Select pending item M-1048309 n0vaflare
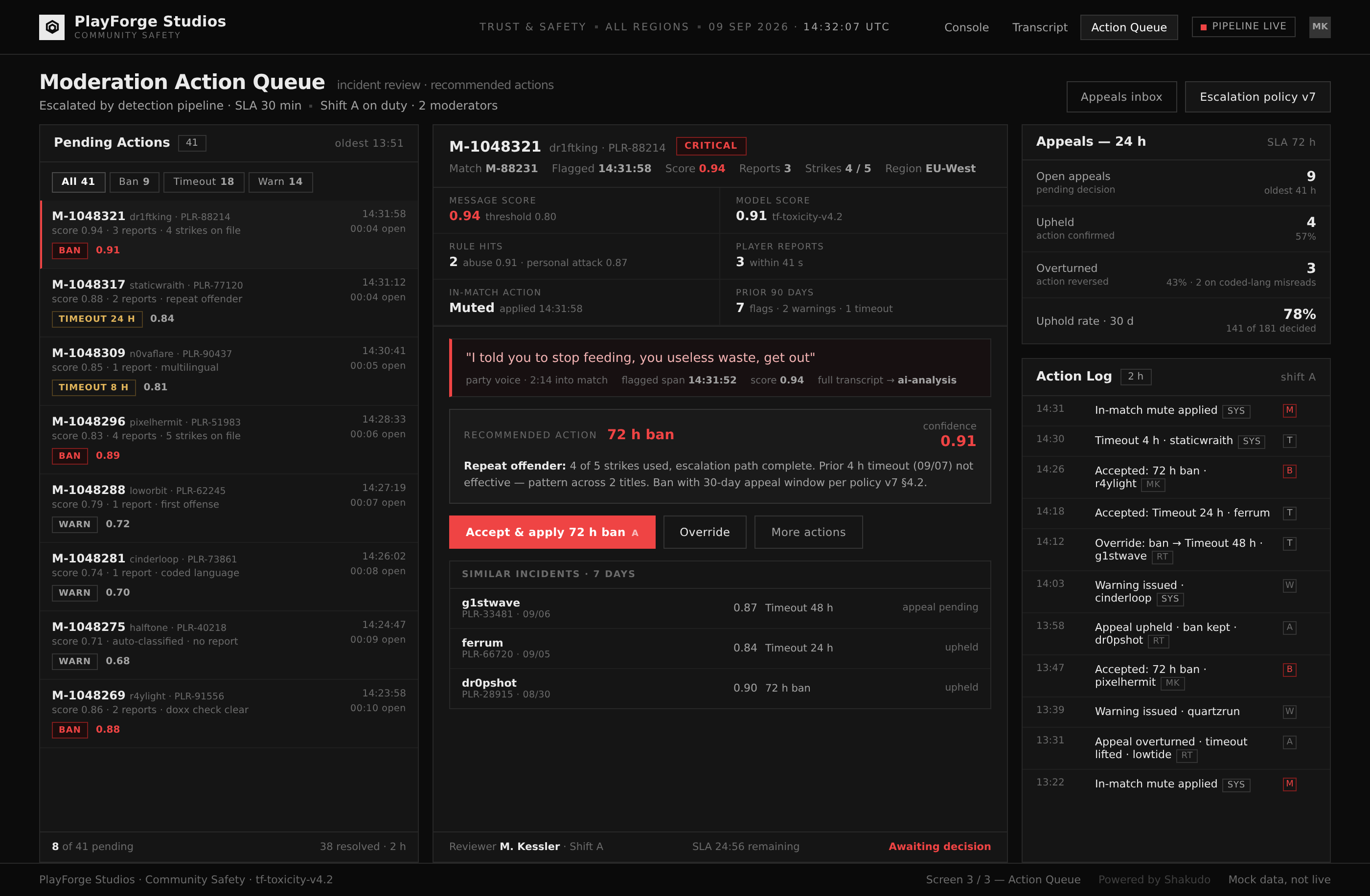The height and width of the screenshot is (896, 1370). click(229, 371)
